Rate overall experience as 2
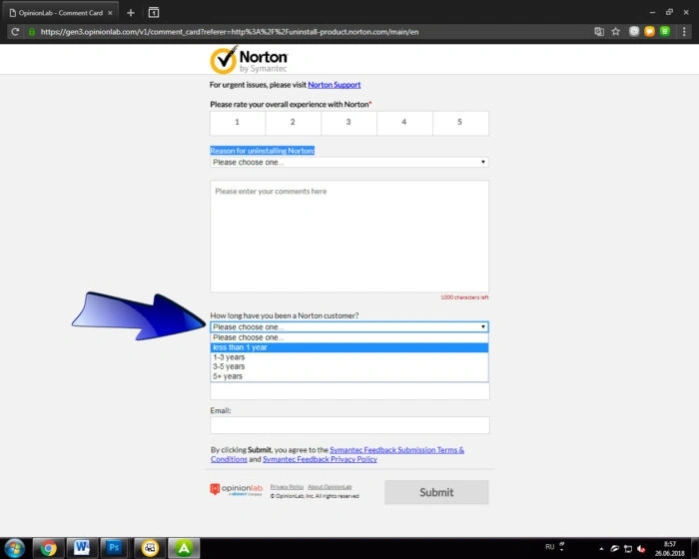Viewport: 699px width, 559px height. coord(293,123)
